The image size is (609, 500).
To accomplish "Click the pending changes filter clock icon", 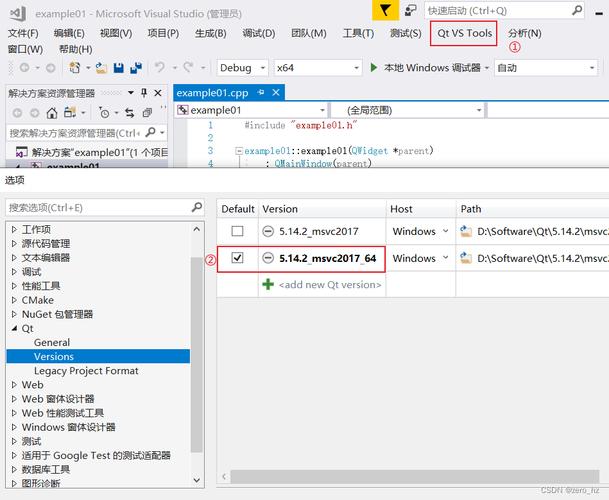I will tap(104, 113).
